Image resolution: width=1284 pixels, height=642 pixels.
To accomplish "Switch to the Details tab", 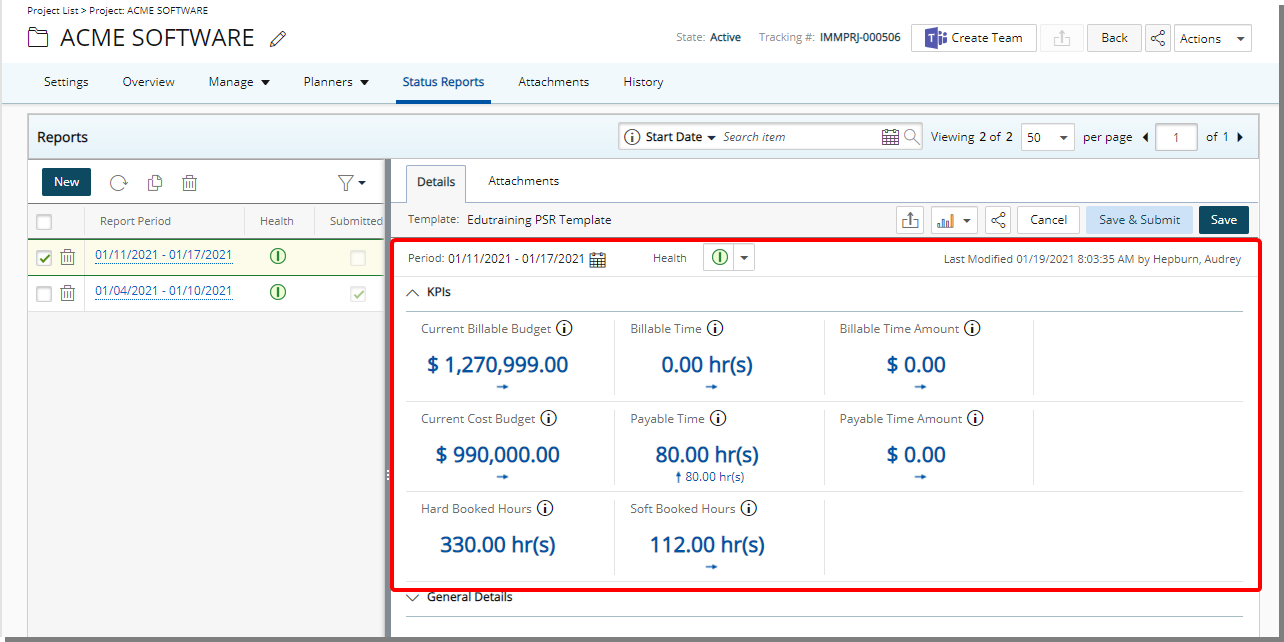I will (436, 182).
